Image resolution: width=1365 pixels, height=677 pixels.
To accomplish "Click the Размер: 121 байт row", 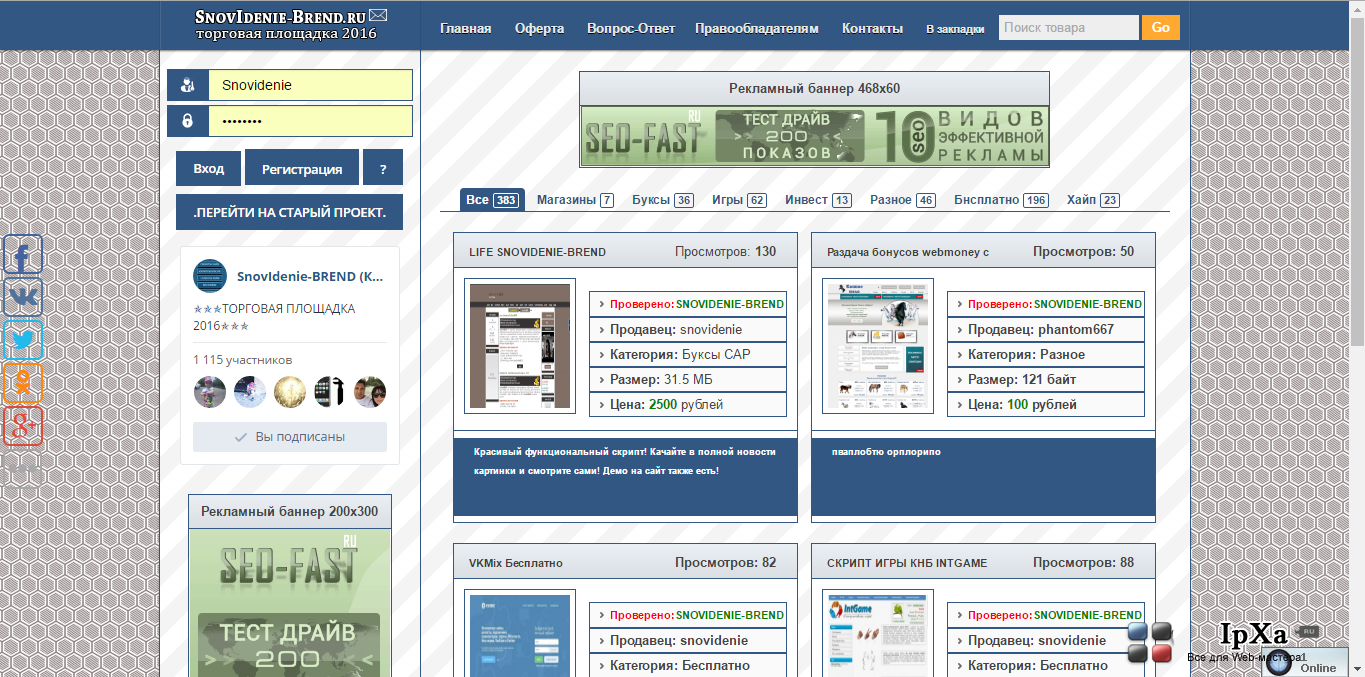I will (1046, 380).
